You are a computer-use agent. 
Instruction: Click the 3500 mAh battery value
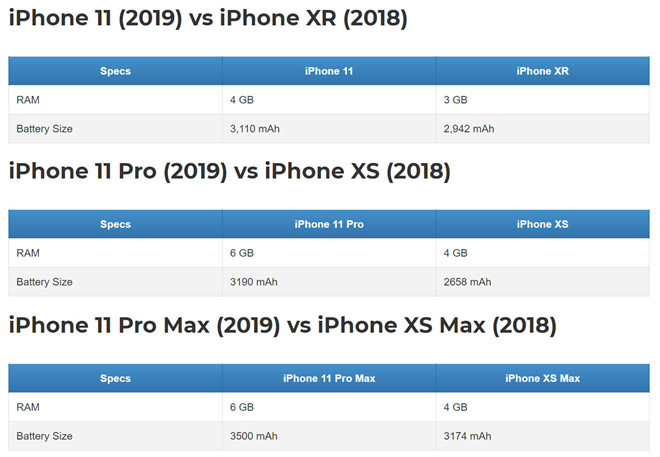pyautogui.click(x=254, y=436)
